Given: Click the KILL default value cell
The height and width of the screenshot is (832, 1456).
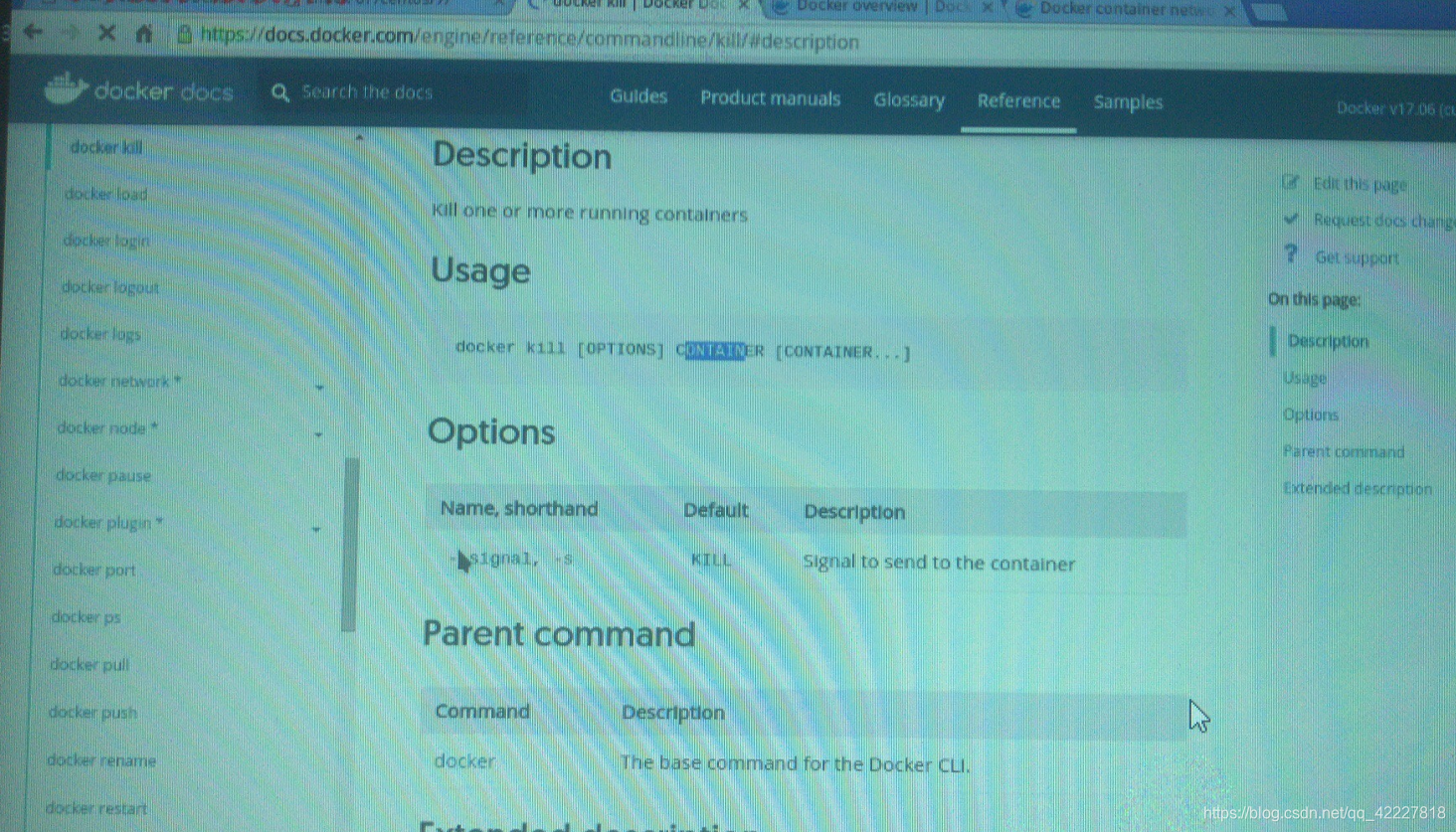Looking at the screenshot, I should point(711,561).
